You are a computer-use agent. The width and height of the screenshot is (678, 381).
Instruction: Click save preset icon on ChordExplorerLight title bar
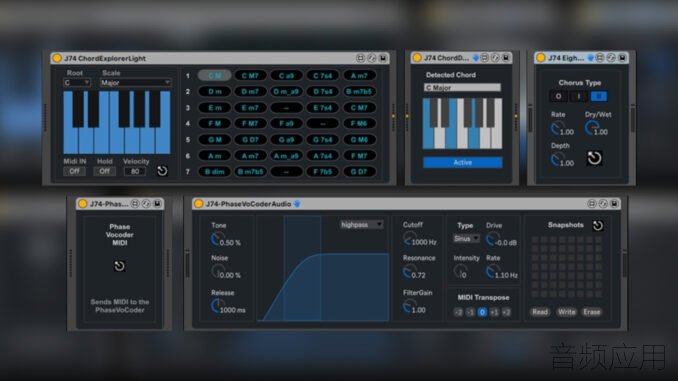[x=383, y=58]
